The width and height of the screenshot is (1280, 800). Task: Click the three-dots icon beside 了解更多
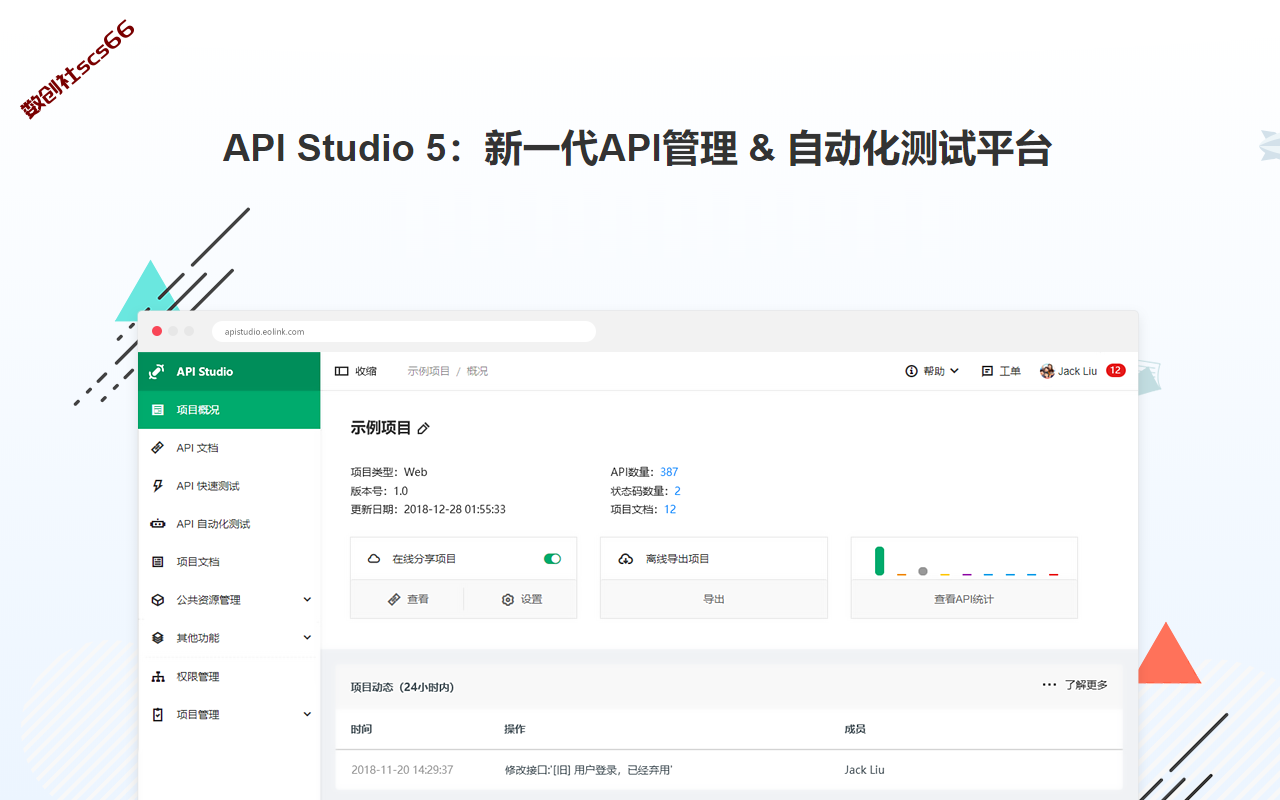[1049, 685]
